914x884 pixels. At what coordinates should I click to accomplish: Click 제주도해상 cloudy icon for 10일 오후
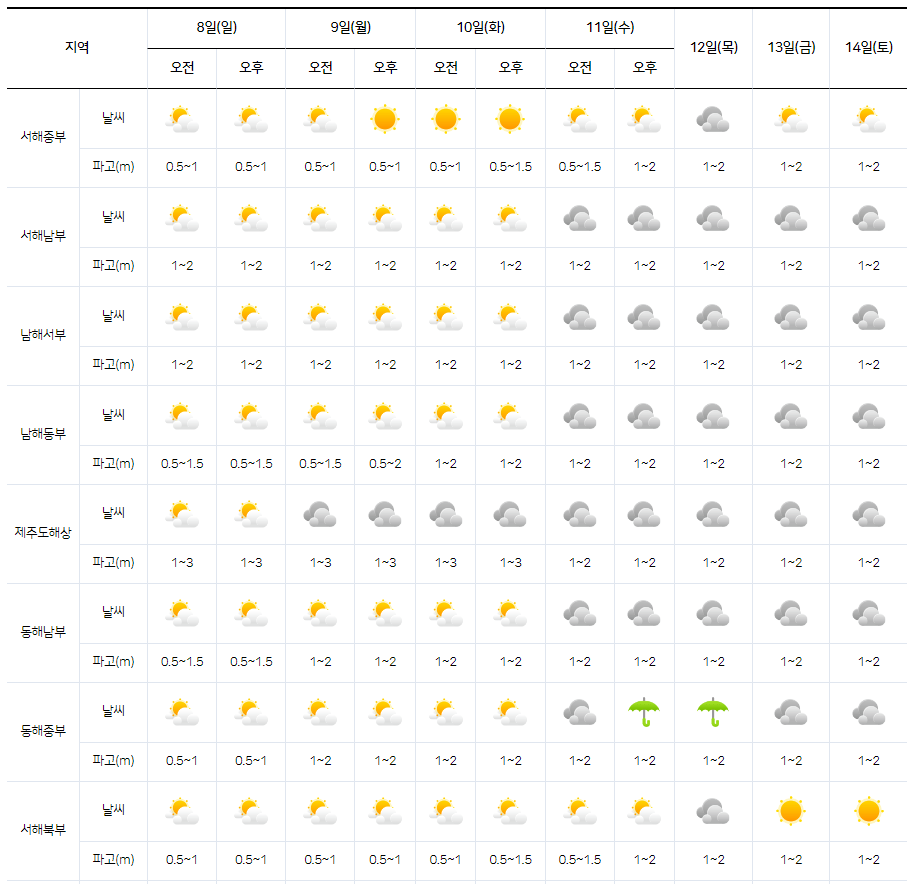click(510, 515)
